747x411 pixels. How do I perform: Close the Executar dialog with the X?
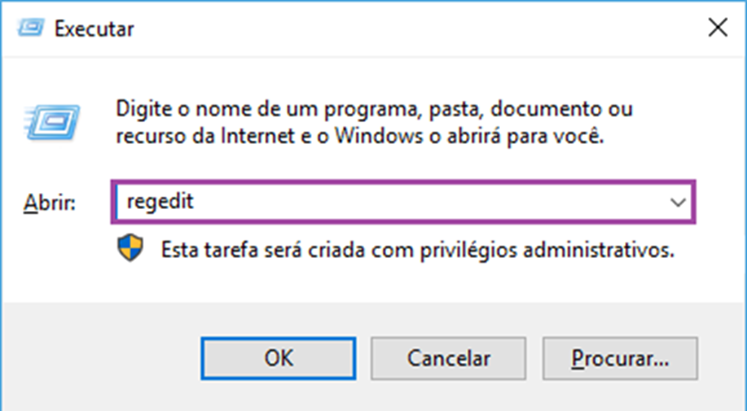(717, 28)
